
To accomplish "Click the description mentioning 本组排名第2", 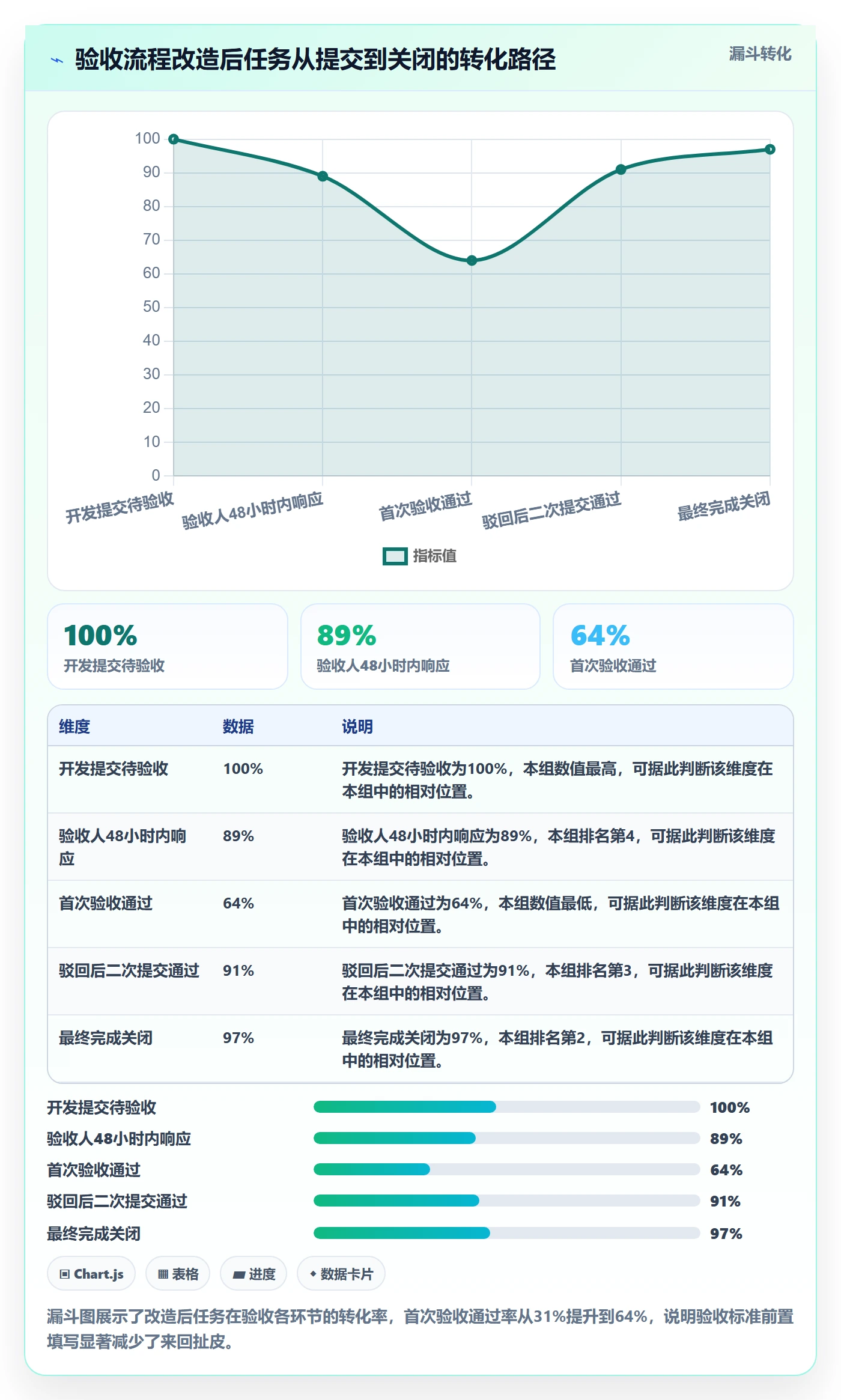I will pyautogui.click(x=557, y=1049).
